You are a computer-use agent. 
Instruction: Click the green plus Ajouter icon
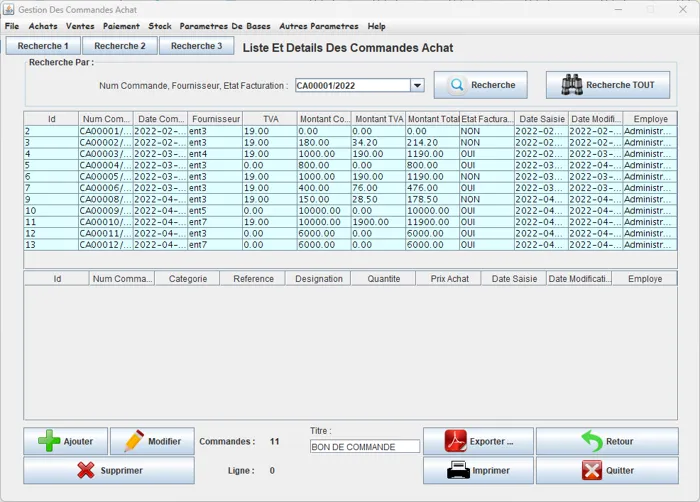(49, 441)
